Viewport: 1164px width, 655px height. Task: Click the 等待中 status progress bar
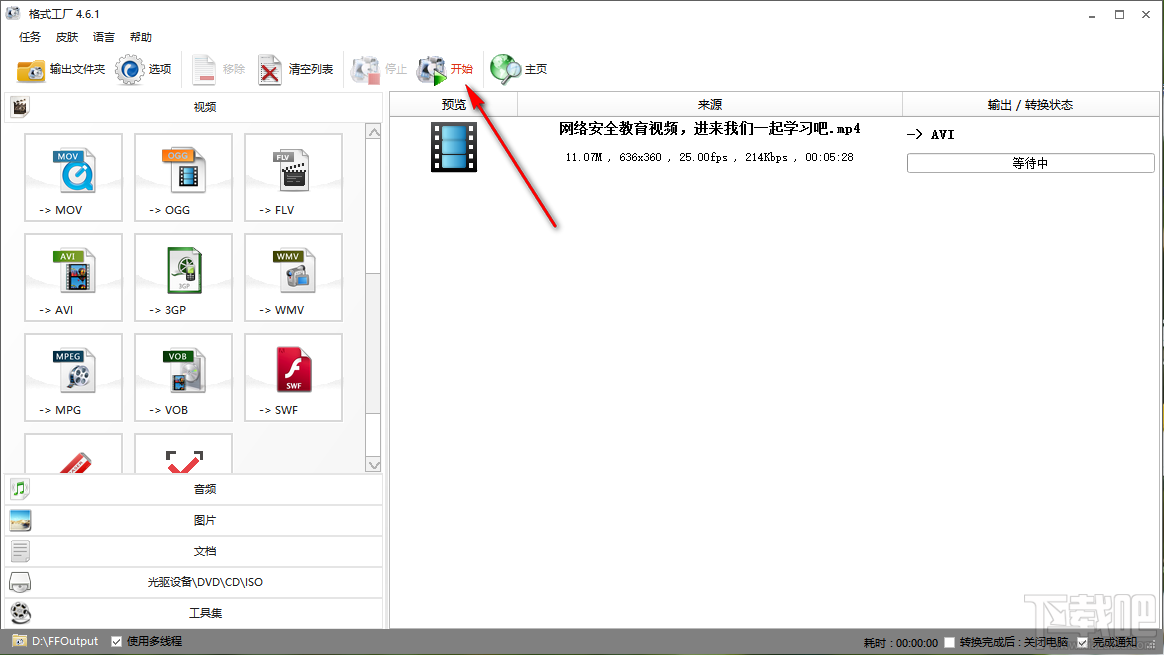tap(1030, 163)
